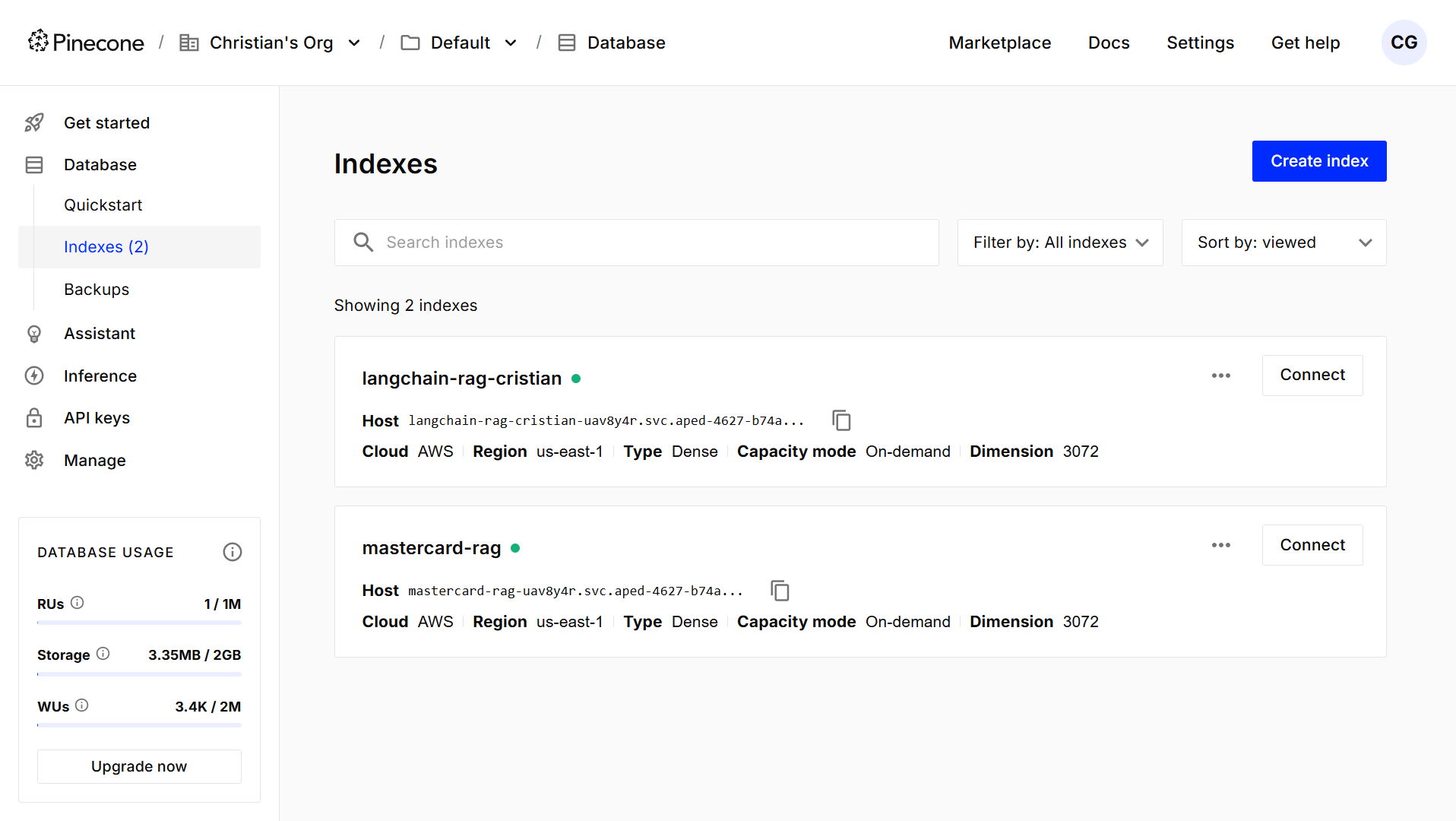The image size is (1456, 821).
Task: Connect to the mastercard-rag index
Action: coord(1312,545)
